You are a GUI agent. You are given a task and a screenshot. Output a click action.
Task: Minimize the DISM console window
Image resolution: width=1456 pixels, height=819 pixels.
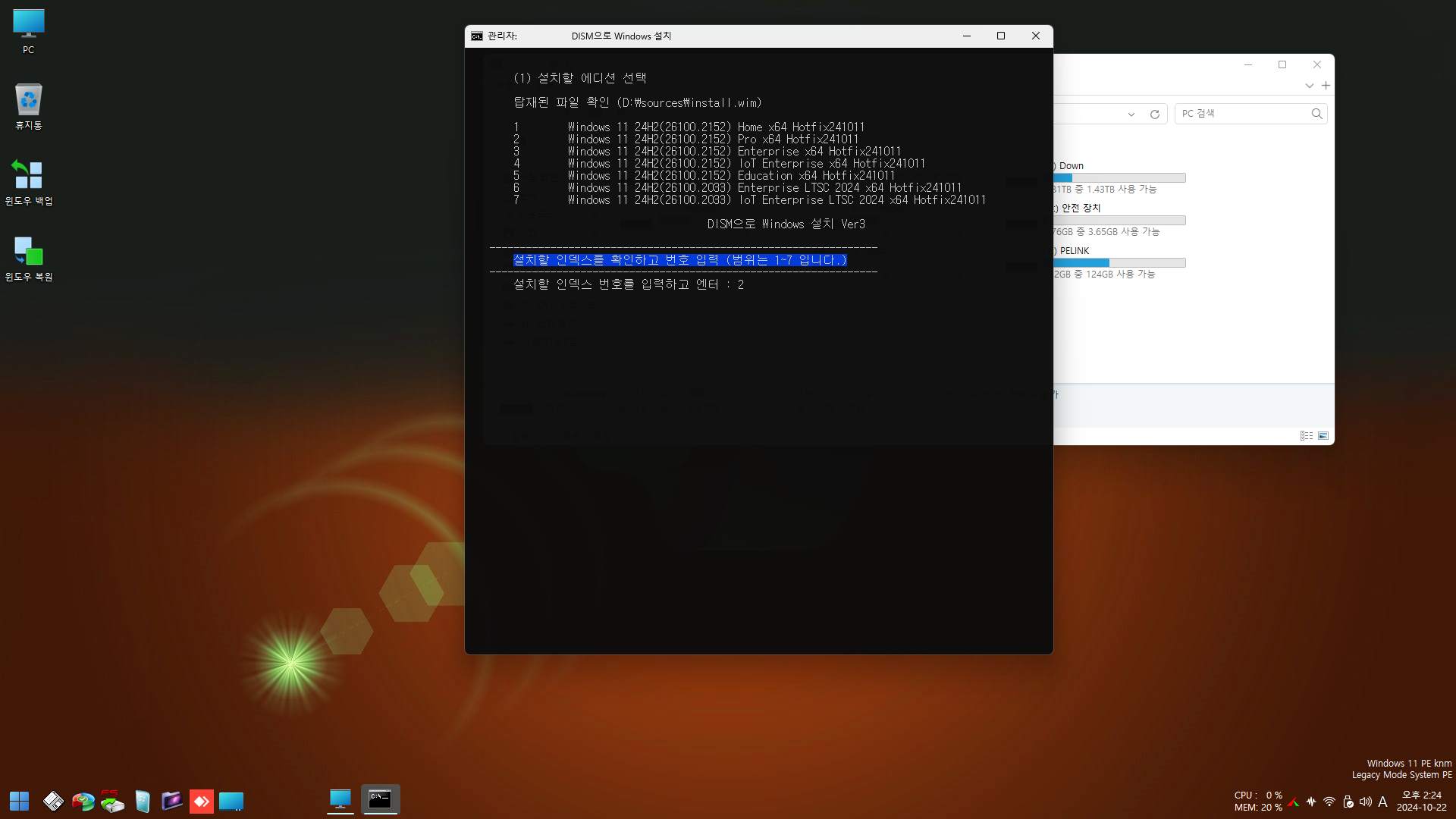(967, 36)
